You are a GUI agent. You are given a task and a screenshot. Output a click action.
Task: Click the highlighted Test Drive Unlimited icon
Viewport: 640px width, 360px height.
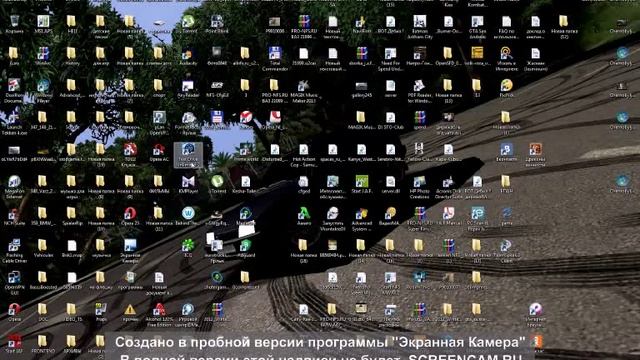click(188, 155)
